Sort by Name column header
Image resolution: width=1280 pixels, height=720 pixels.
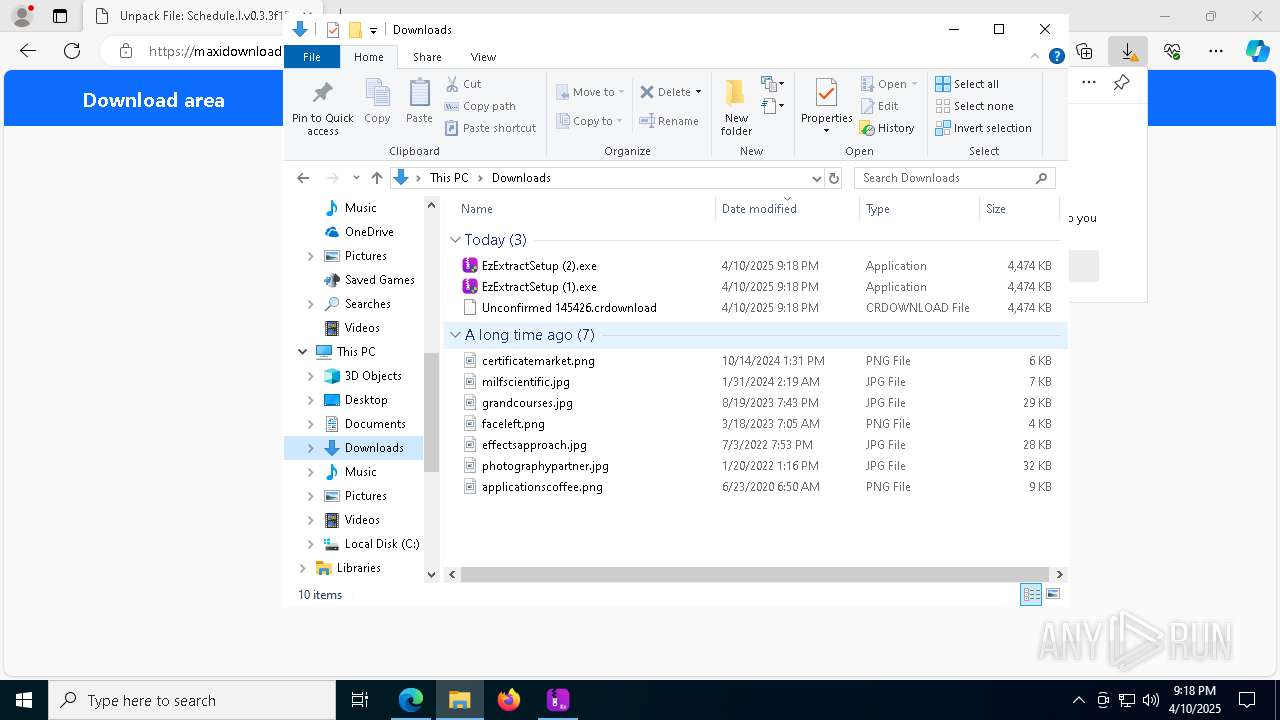tap(585, 209)
